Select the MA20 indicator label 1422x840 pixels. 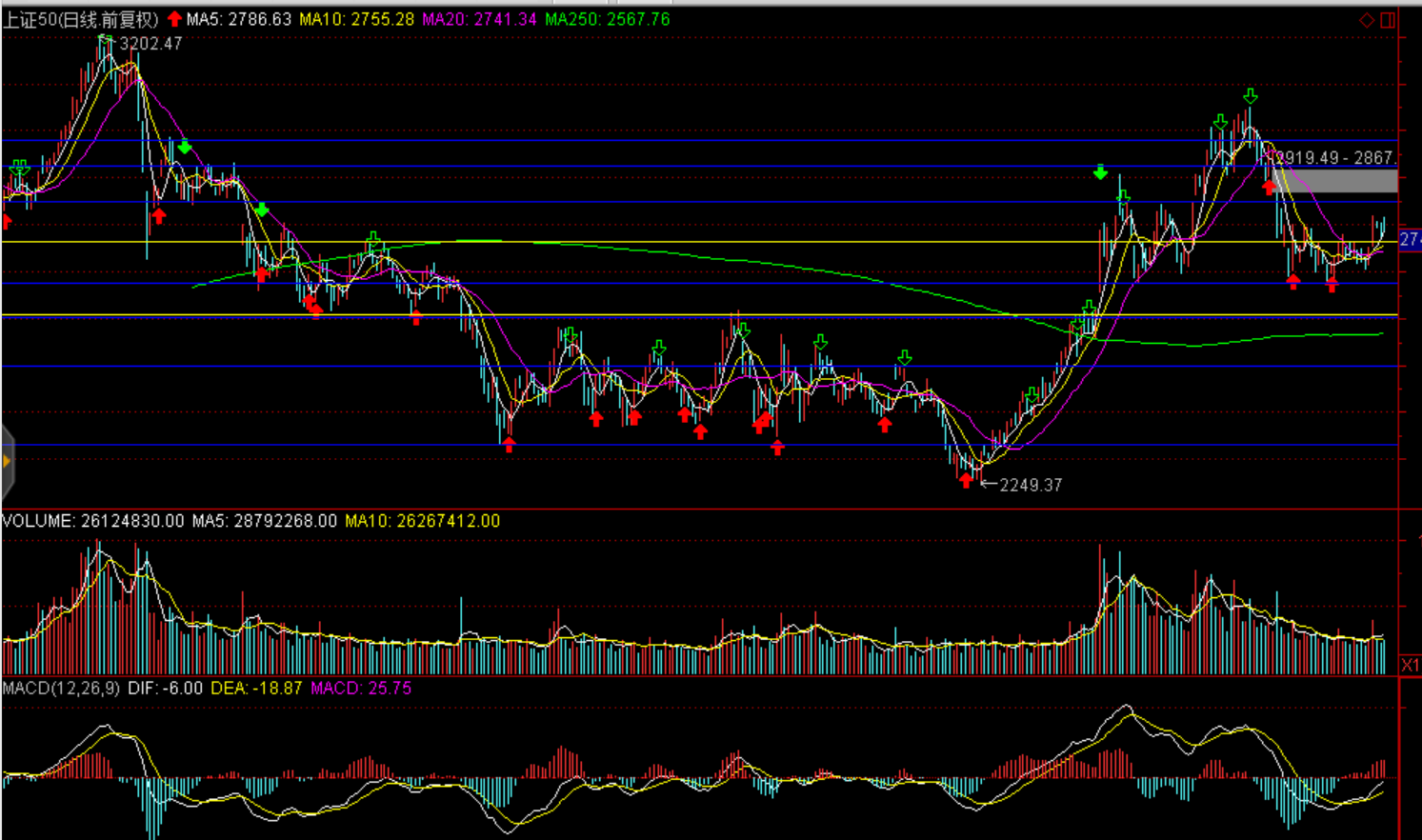click(479, 19)
